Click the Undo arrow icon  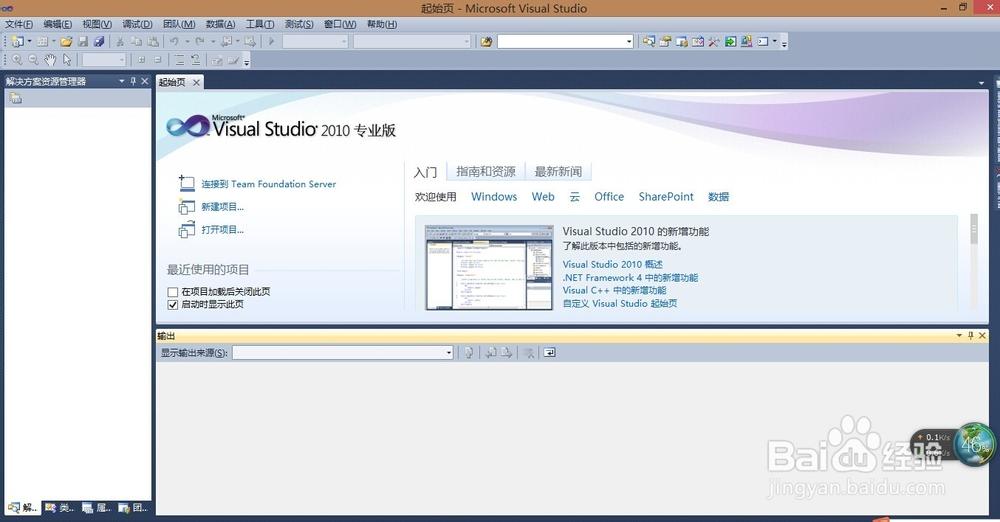(x=173, y=41)
